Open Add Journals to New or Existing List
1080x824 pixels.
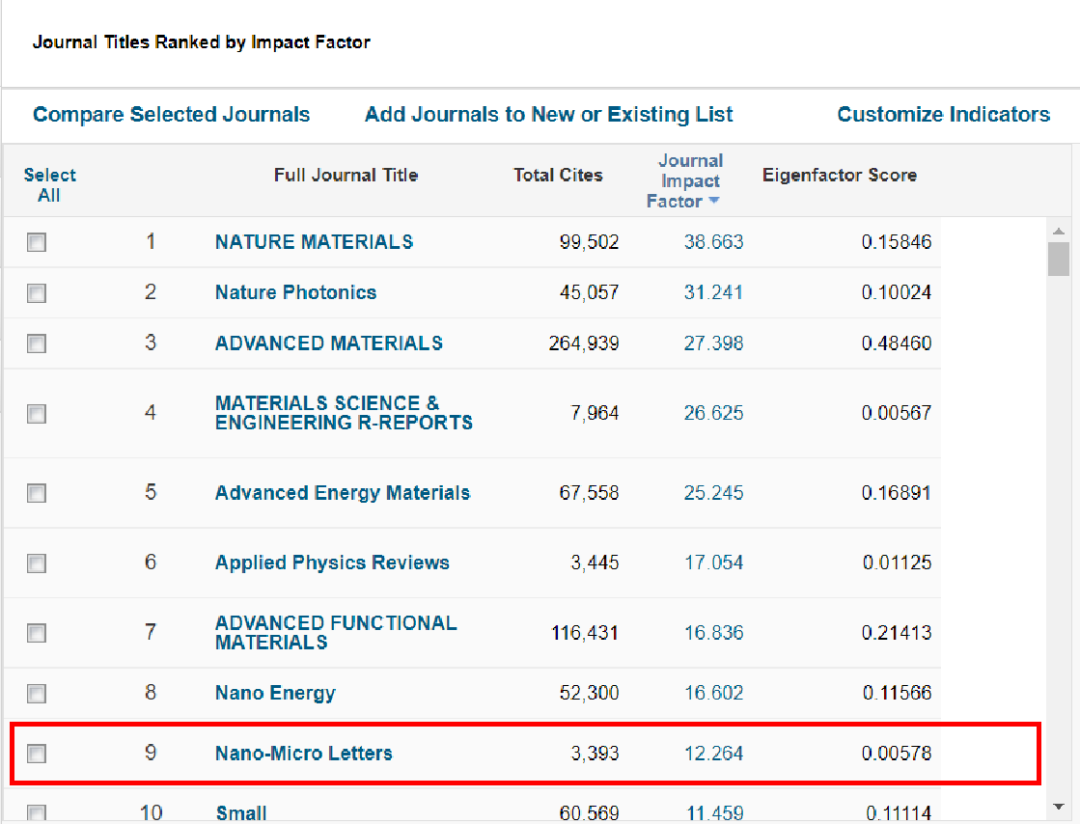[x=548, y=114]
